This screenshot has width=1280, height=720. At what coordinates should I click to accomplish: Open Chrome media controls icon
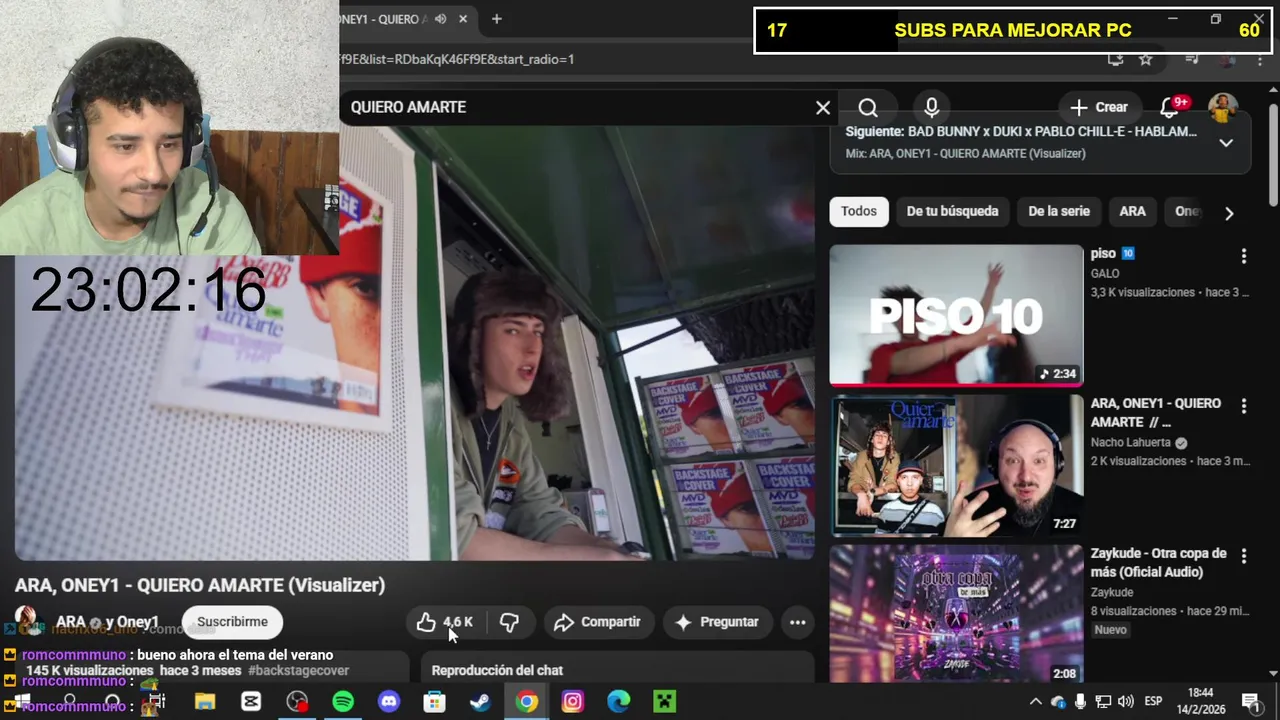[x=1191, y=59]
